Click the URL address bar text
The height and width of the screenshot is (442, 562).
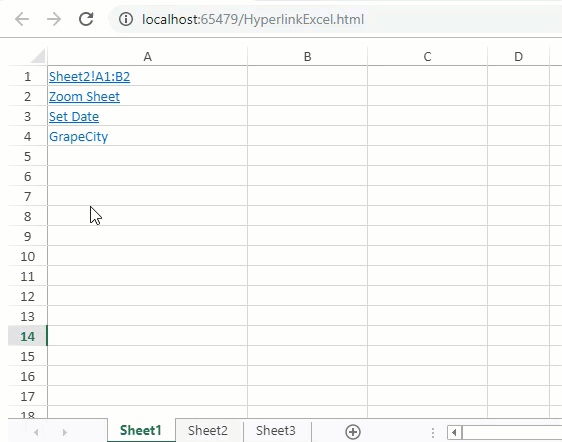click(x=253, y=19)
